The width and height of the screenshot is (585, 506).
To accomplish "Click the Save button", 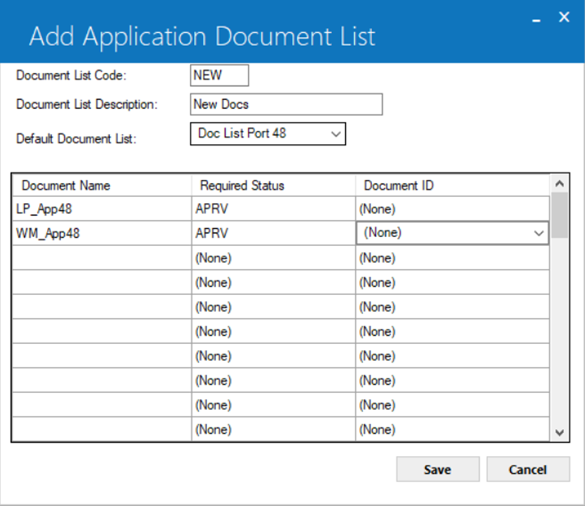I will tap(438, 469).
